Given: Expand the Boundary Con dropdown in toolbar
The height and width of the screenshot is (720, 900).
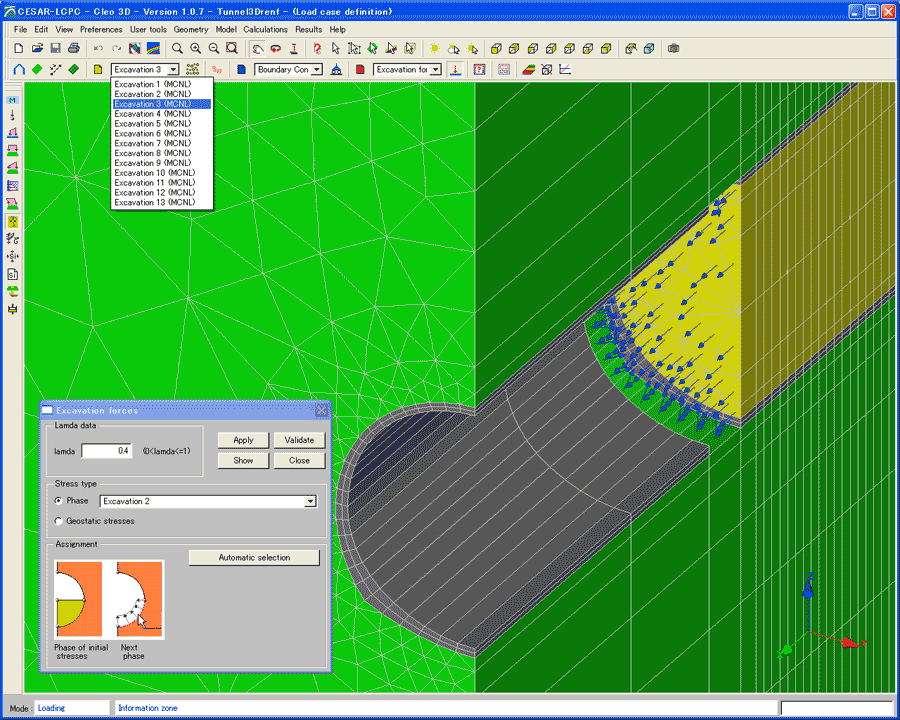Looking at the screenshot, I should point(316,70).
